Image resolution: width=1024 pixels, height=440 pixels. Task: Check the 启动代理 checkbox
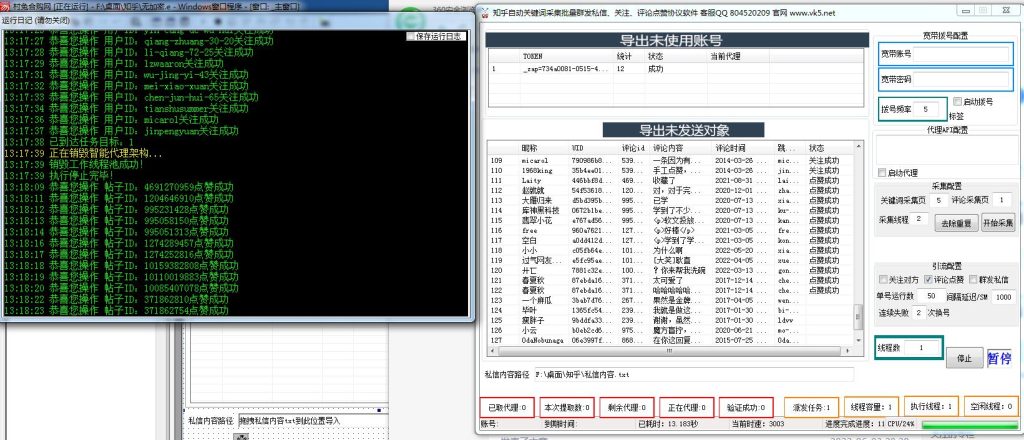(x=882, y=173)
